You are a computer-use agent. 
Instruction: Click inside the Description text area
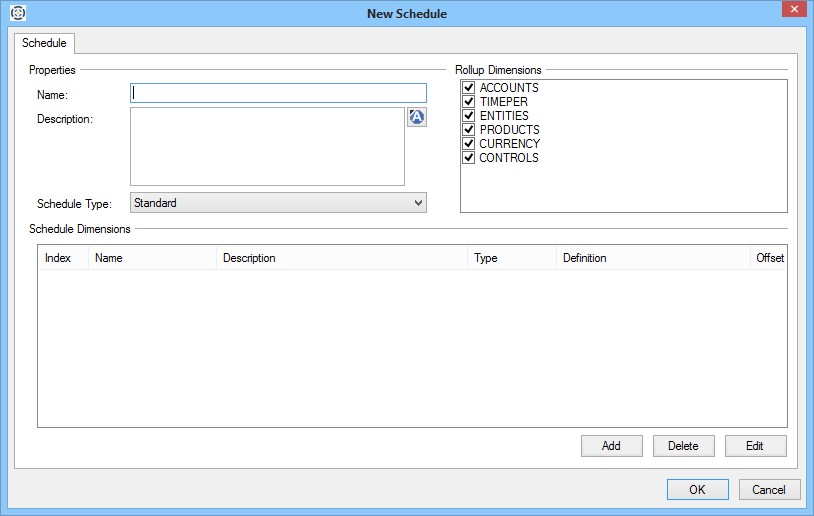267,146
